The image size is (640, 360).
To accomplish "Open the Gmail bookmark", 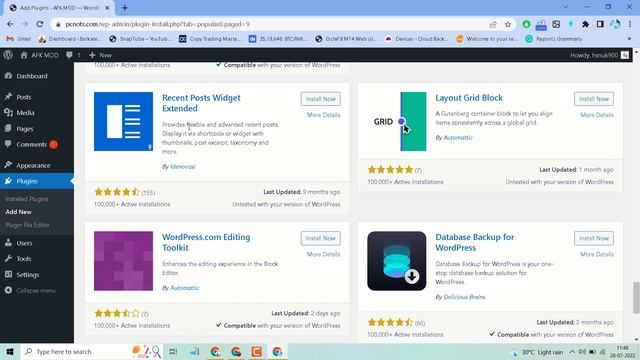I will coord(19,39).
